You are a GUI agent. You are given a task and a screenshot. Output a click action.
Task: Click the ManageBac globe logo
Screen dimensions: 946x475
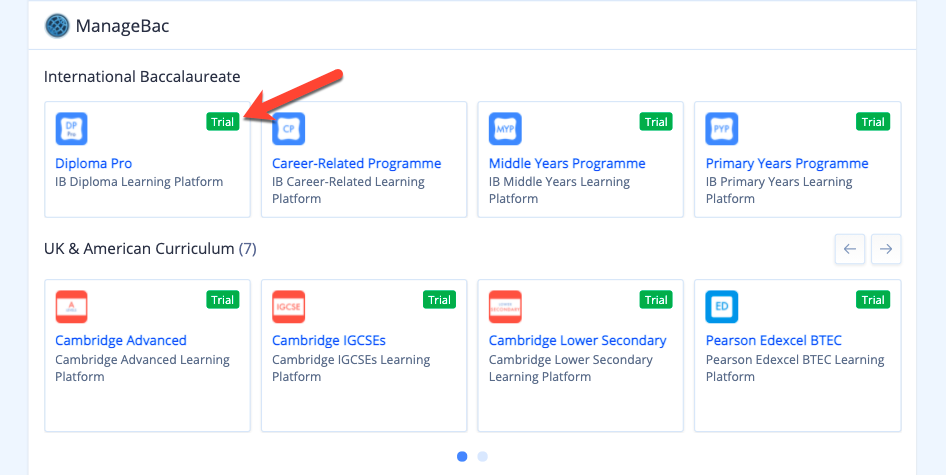click(57, 27)
